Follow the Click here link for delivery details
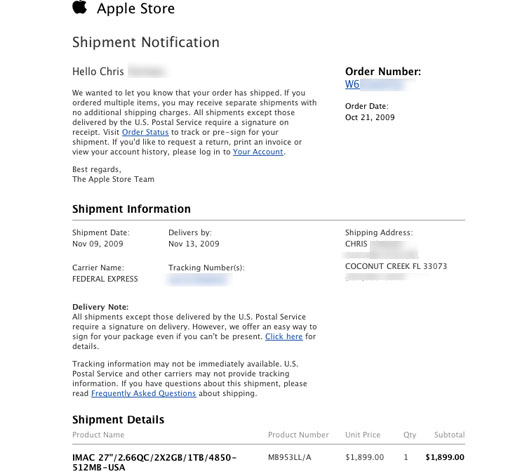The image size is (508, 474). tap(284, 337)
